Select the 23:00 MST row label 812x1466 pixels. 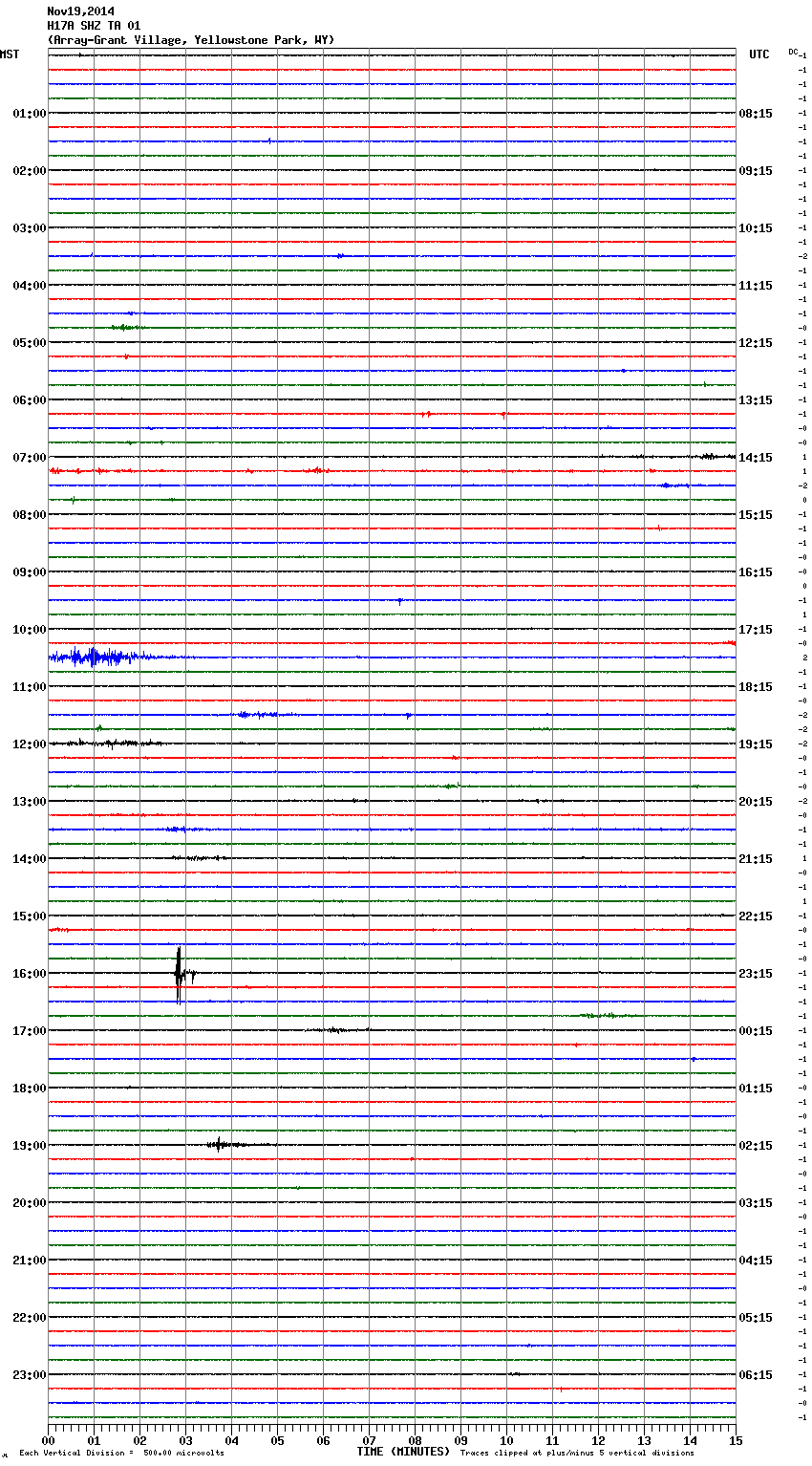pos(29,1375)
